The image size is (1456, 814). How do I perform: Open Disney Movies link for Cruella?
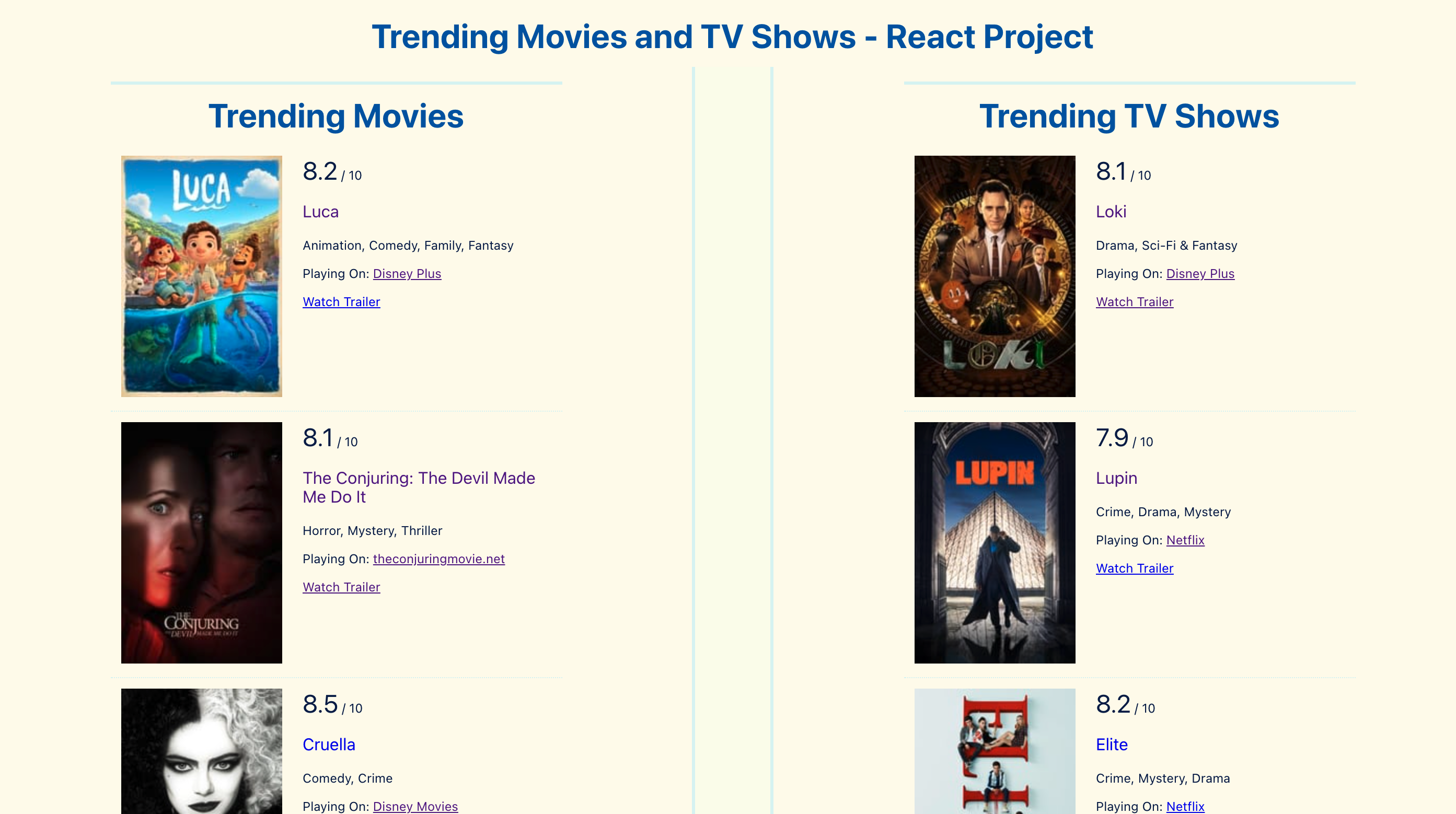coord(415,807)
